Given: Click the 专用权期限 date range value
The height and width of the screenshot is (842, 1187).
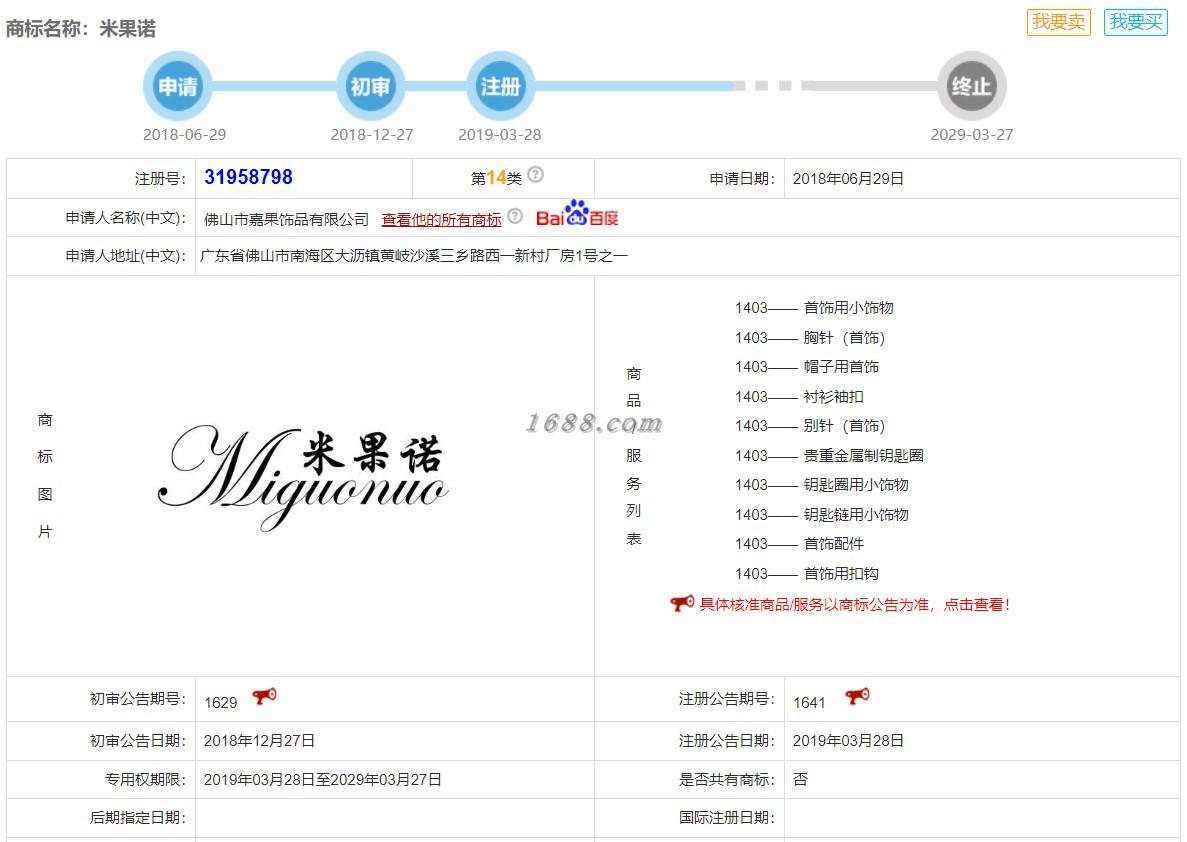Looking at the screenshot, I should coord(322,780).
